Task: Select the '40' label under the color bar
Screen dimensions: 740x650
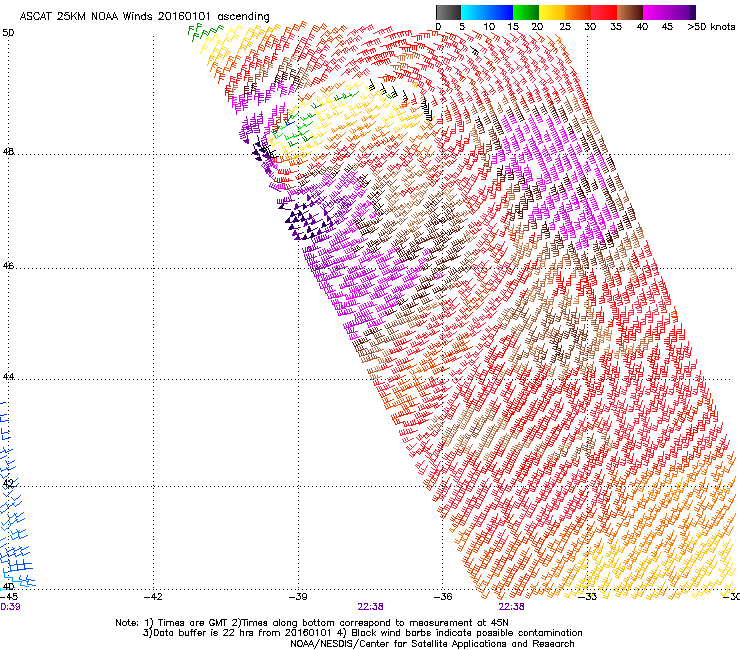Action: pos(642,27)
